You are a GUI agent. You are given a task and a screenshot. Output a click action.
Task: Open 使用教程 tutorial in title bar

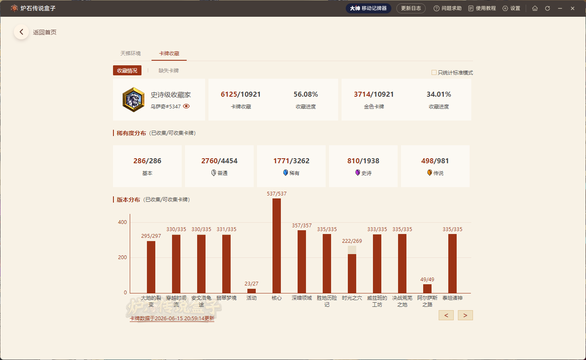point(482,8)
